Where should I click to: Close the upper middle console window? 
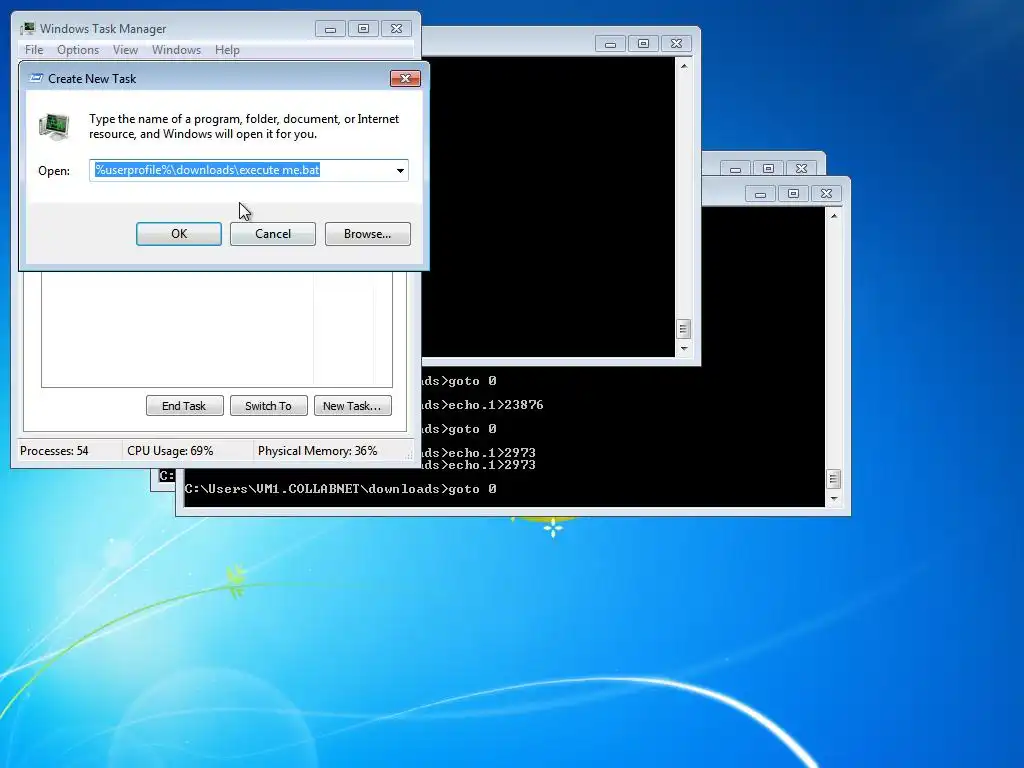tap(676, 44)
